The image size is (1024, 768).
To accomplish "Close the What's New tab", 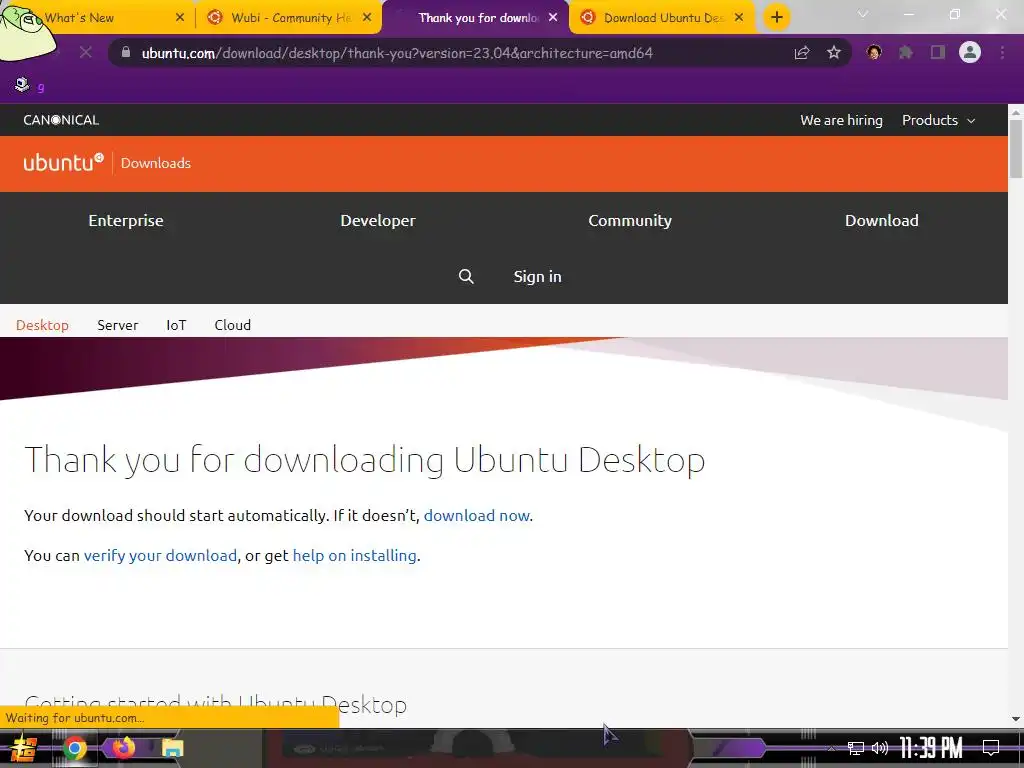I will tap(180, 18).
